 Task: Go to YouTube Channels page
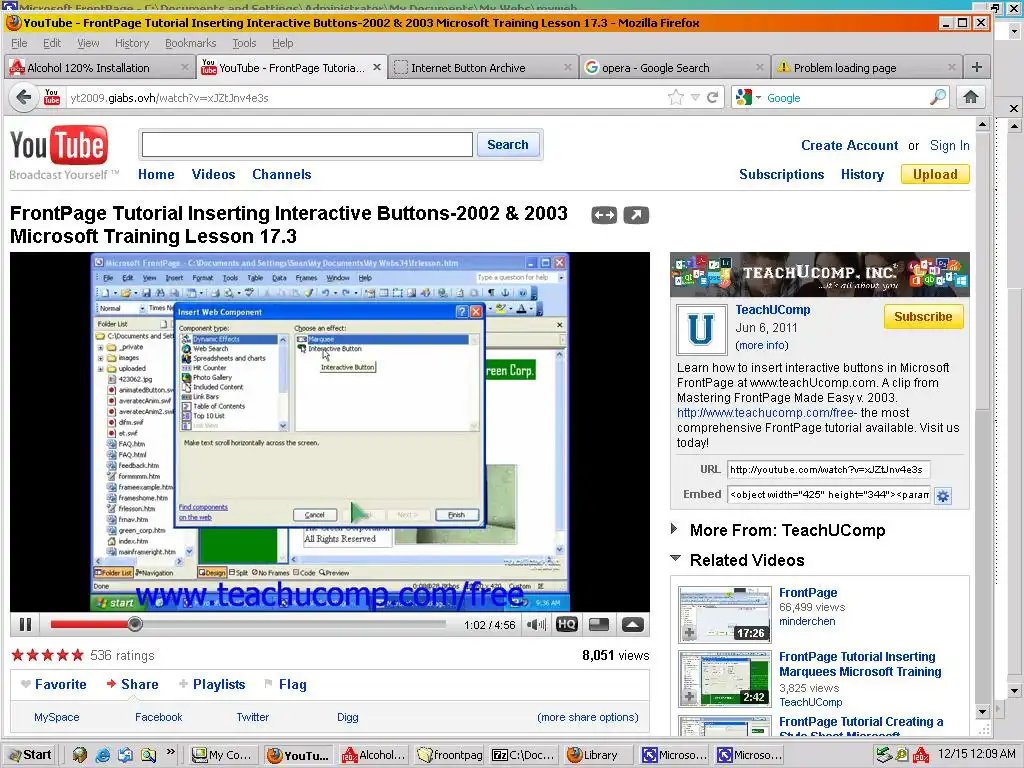point(281,174)
